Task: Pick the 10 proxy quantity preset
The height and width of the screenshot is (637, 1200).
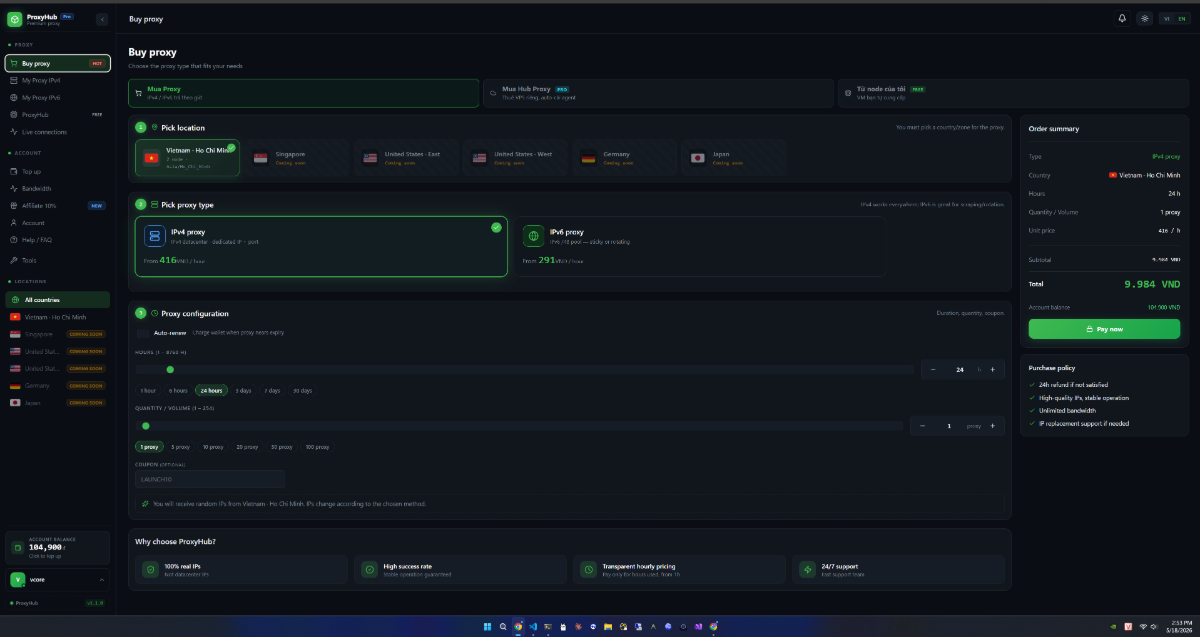Action: pyautogui.click(x=213, y=447)
